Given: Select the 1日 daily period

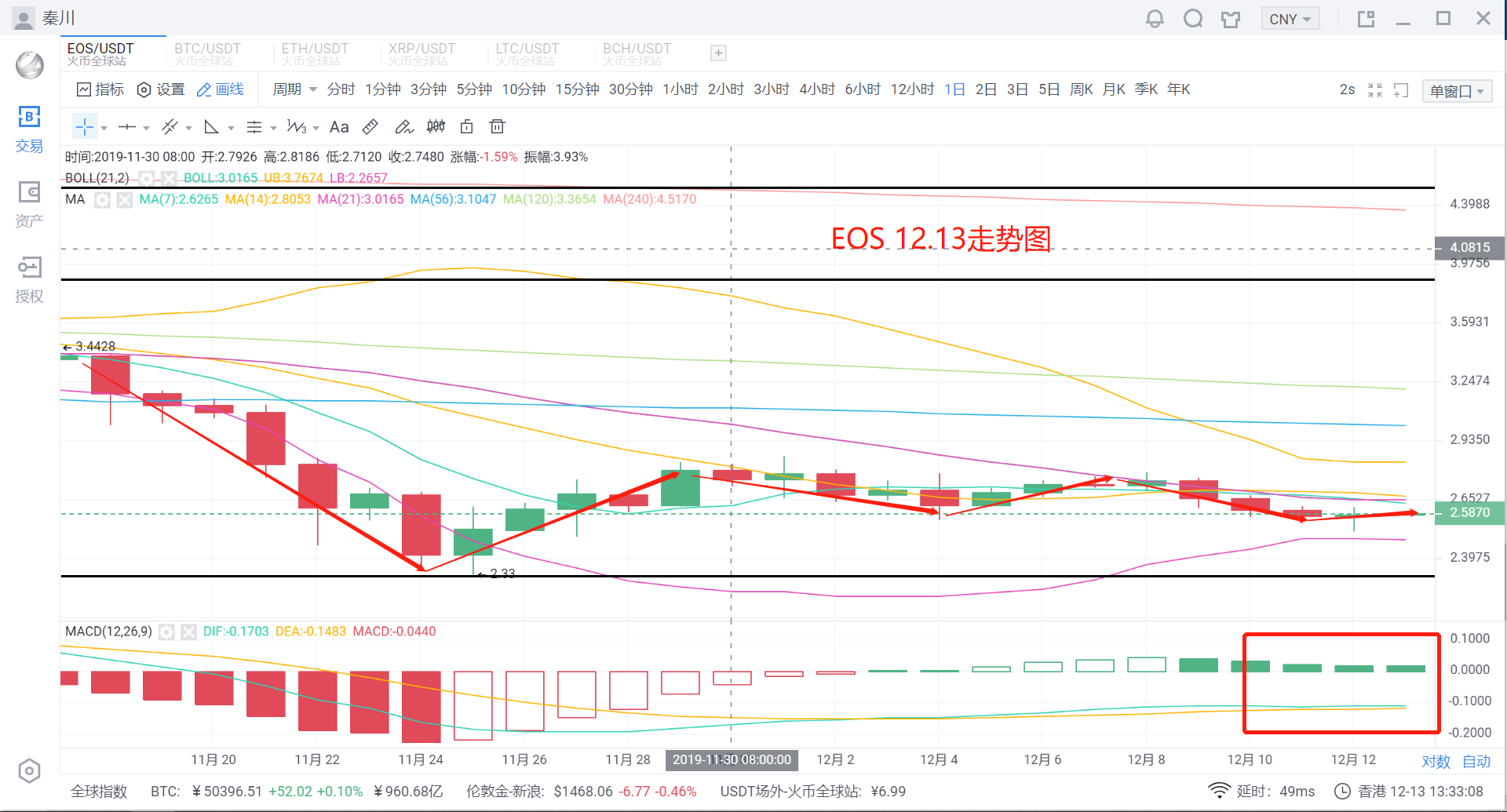Looking at the screenshot, I should point(954,89).
